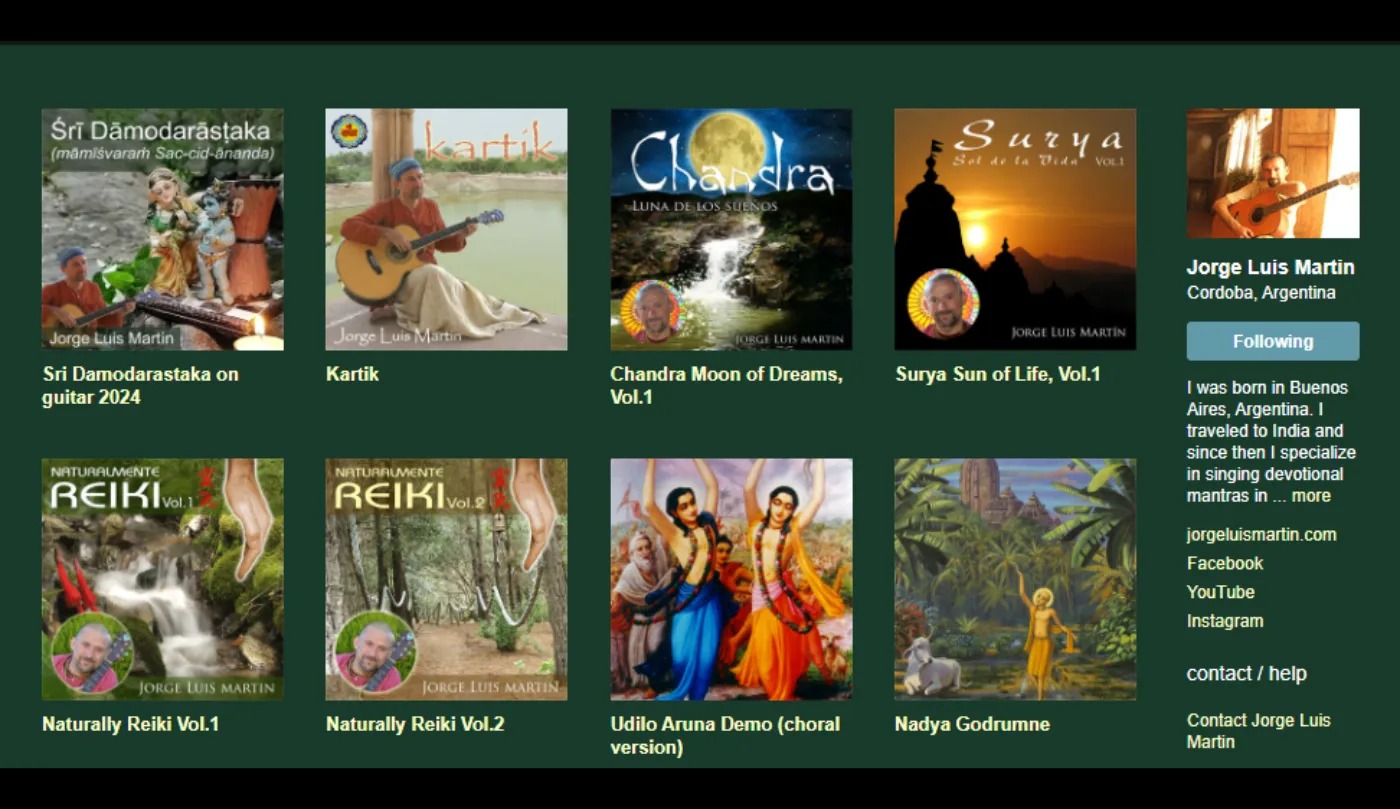Screen dimensions: 1400x809
Task: Open the Chandra Moon of Dreams title link
Action: point(727,386)
